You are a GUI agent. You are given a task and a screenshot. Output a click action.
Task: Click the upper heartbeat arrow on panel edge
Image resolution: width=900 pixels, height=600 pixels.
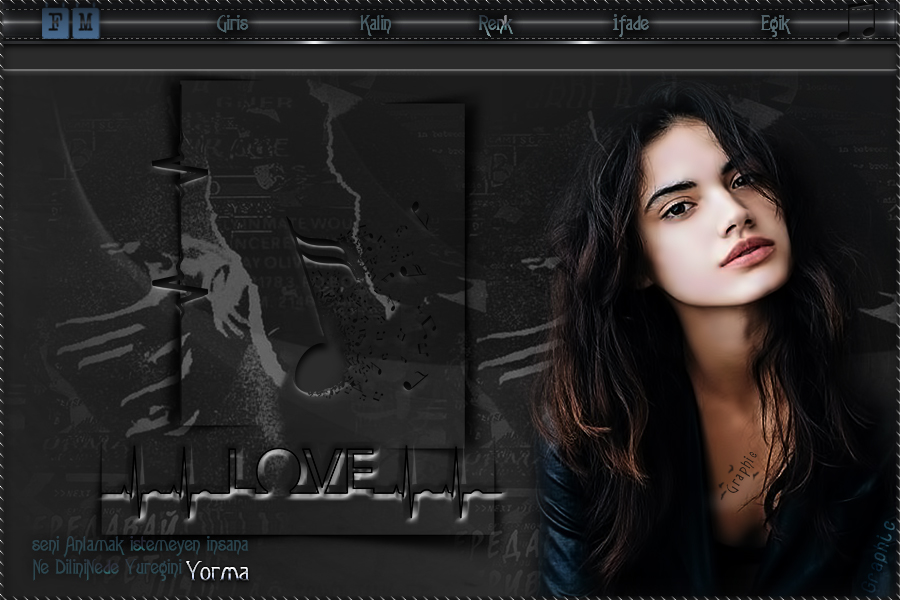tap(180, 172)
